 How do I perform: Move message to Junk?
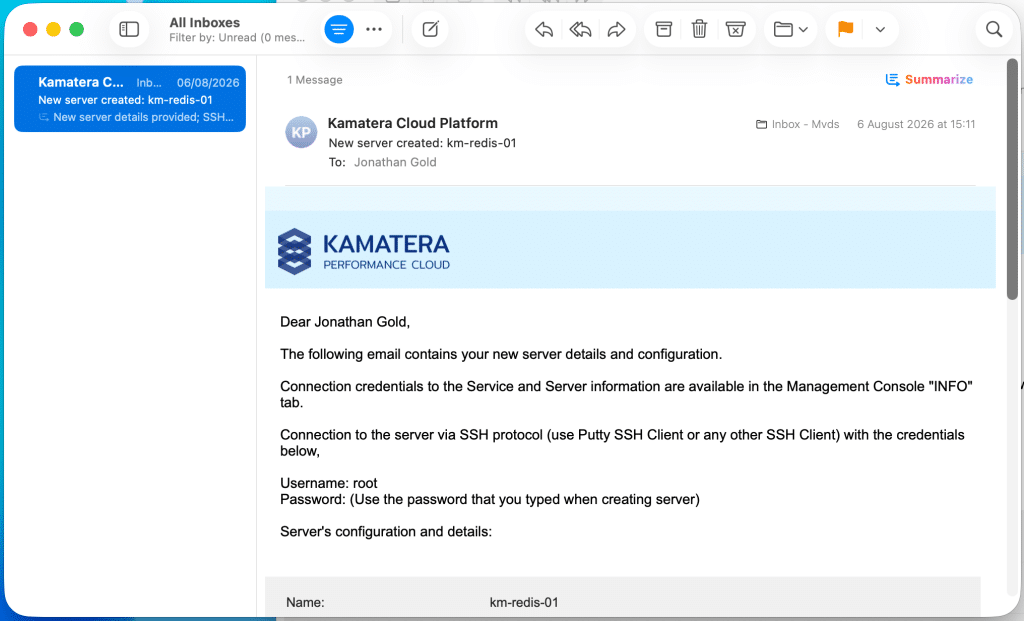tap(735, 29)
